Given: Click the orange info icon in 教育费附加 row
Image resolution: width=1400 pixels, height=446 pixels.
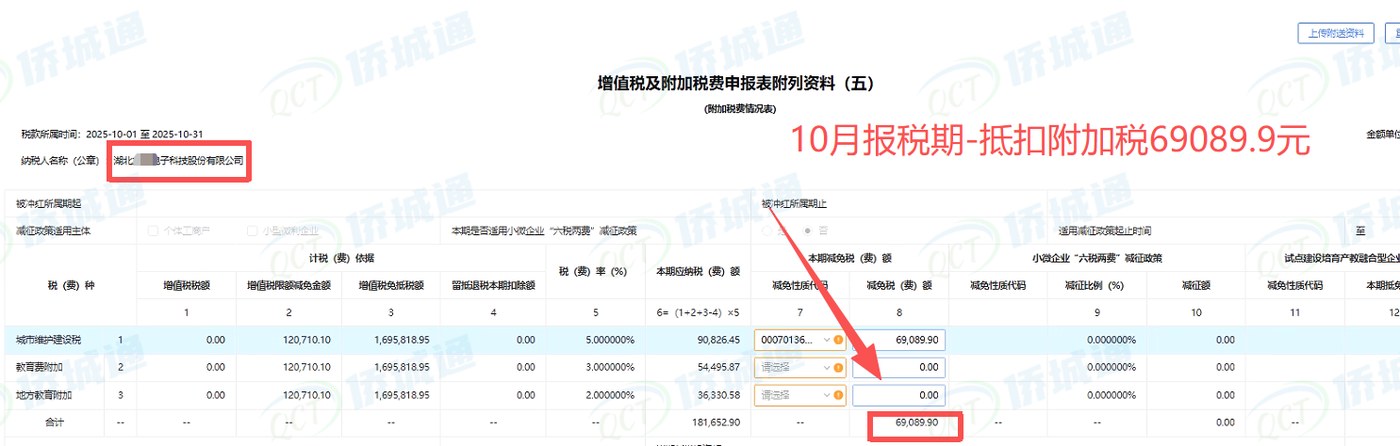Looking at the screenshot, I should [x=838, y=367].
